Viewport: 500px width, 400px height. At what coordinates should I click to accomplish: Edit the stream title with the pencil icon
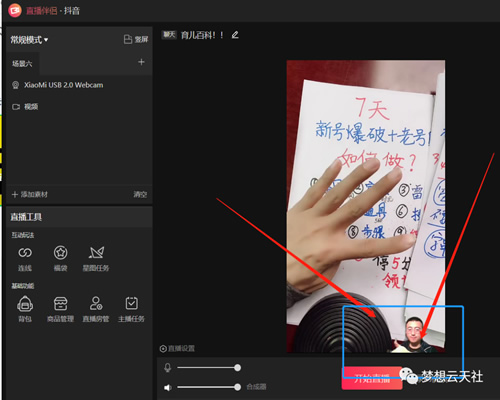235,35
